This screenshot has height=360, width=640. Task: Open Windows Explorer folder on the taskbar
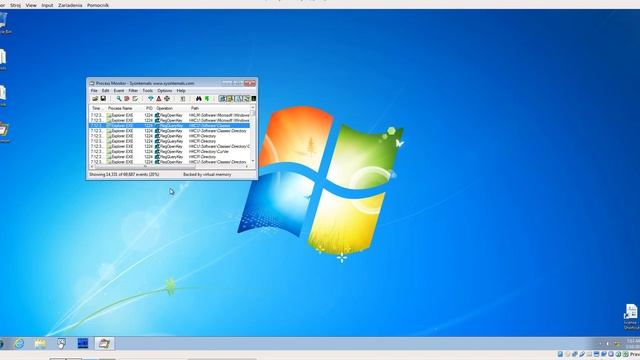(40, 344)
